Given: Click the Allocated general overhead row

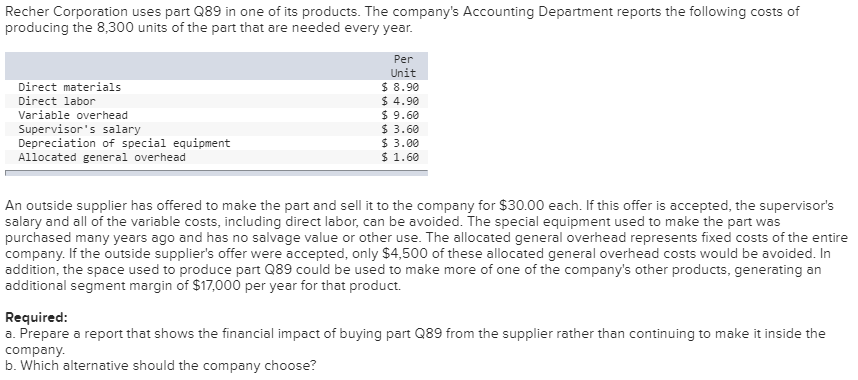Looking at the screenshot, I should coord(216,157).
